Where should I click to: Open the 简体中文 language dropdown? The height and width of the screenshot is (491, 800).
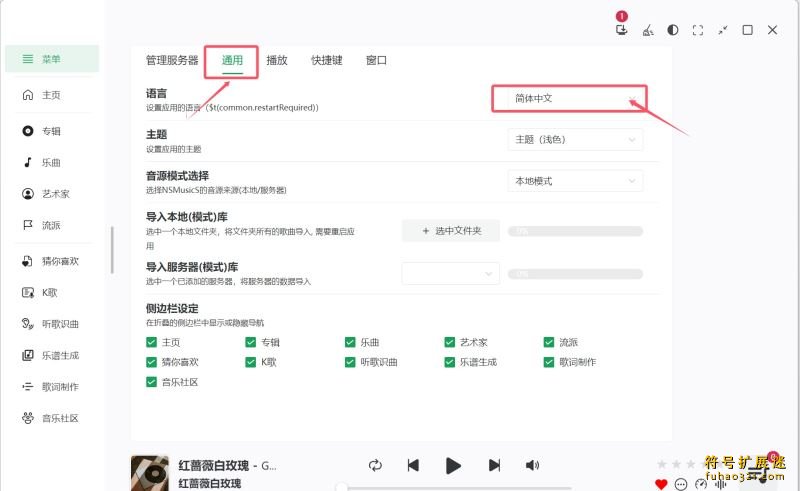pyautogui.click(x=575, y=98)
